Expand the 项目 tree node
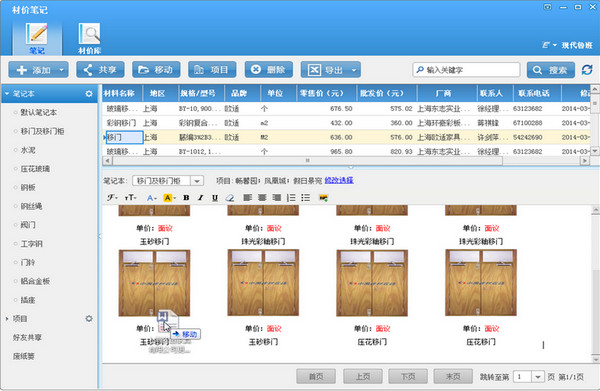The image size is (600, 391). pyautogui.click(x=7, y=319)
